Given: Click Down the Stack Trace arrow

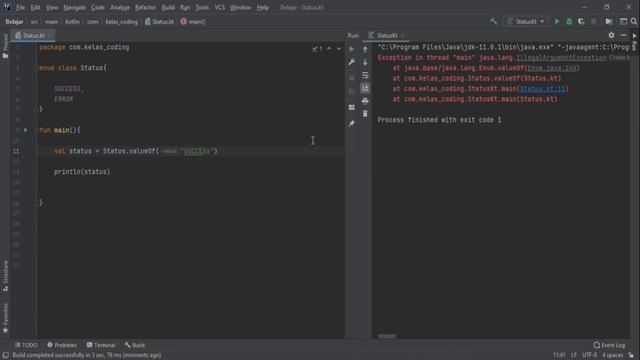Looking at the screenshot, I should pyautogui.click(x=365, y=62).
